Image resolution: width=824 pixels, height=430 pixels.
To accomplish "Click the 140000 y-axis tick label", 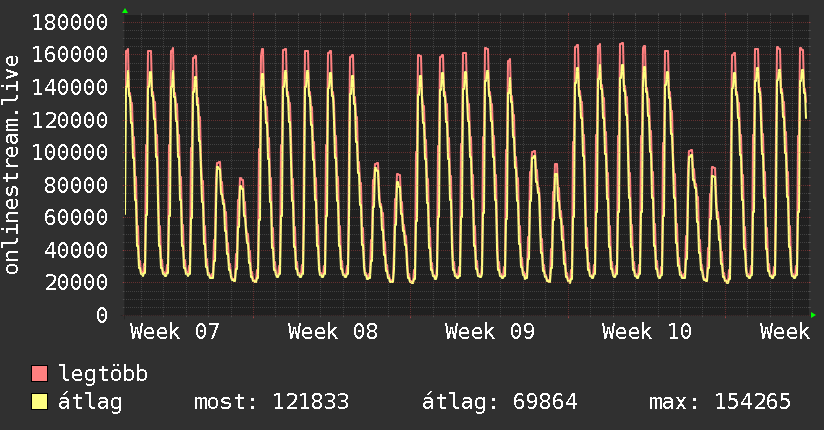I will 70,87.
